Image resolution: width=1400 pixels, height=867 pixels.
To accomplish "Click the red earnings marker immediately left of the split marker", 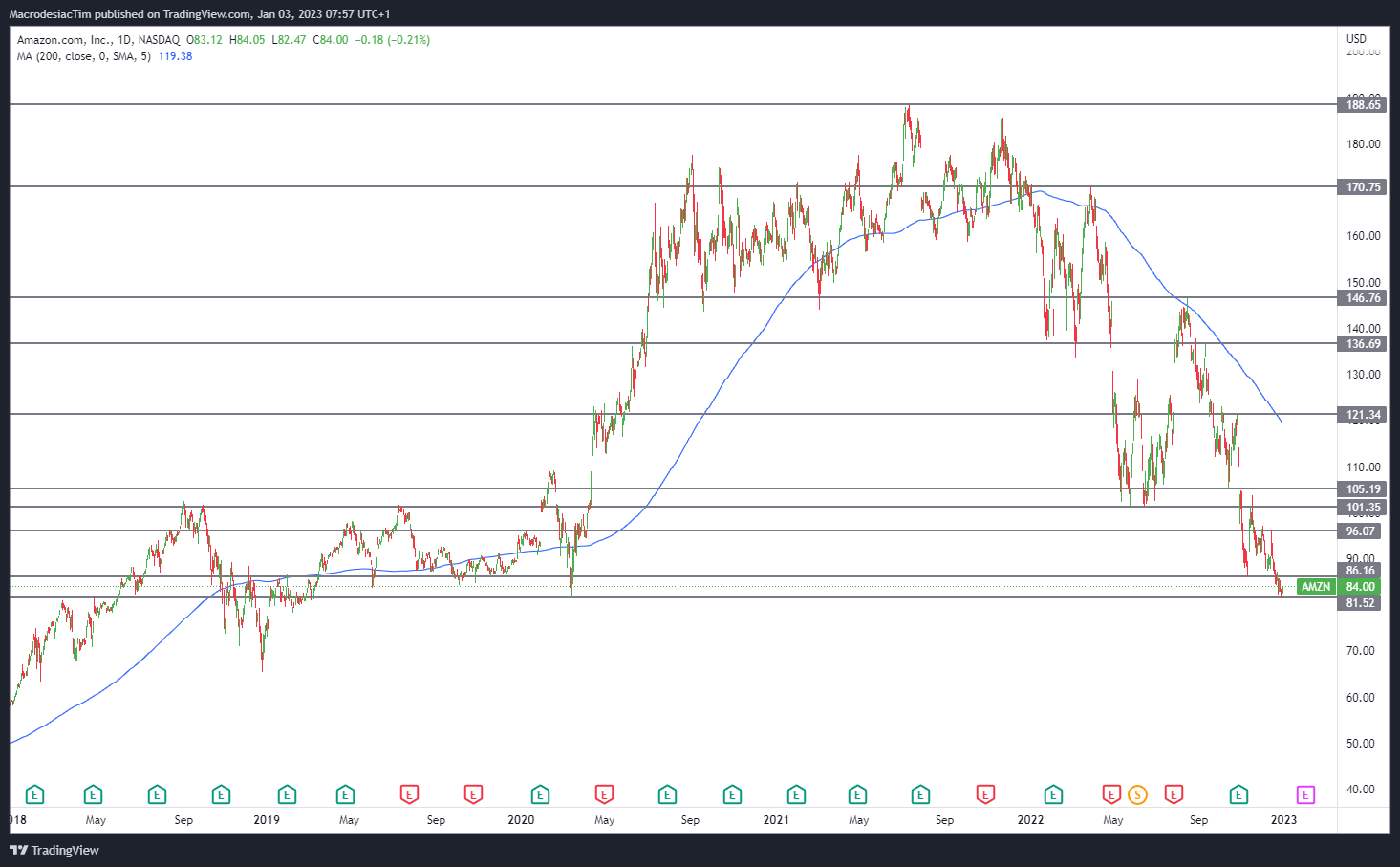I will (x=1111, y=794).
